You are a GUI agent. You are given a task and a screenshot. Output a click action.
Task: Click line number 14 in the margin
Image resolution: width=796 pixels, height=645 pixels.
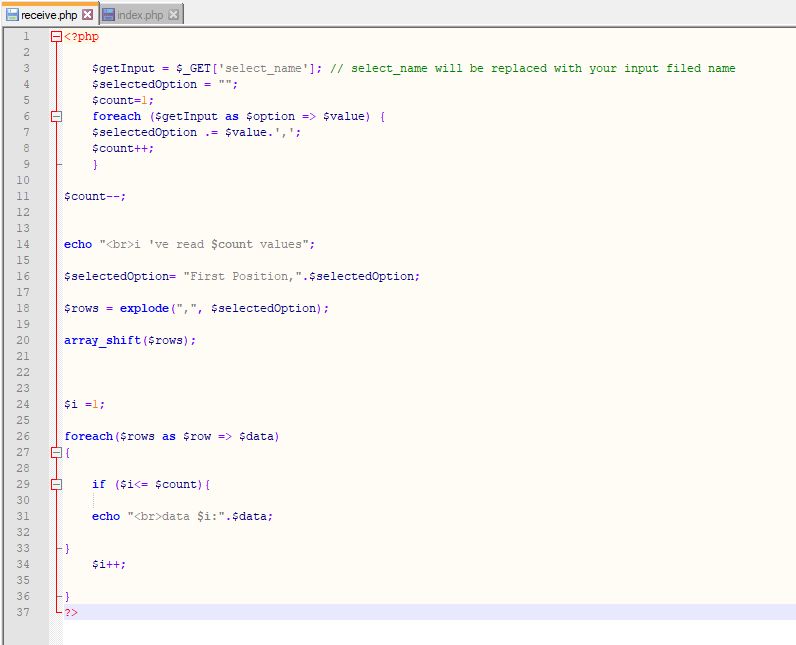click(23, 244)
